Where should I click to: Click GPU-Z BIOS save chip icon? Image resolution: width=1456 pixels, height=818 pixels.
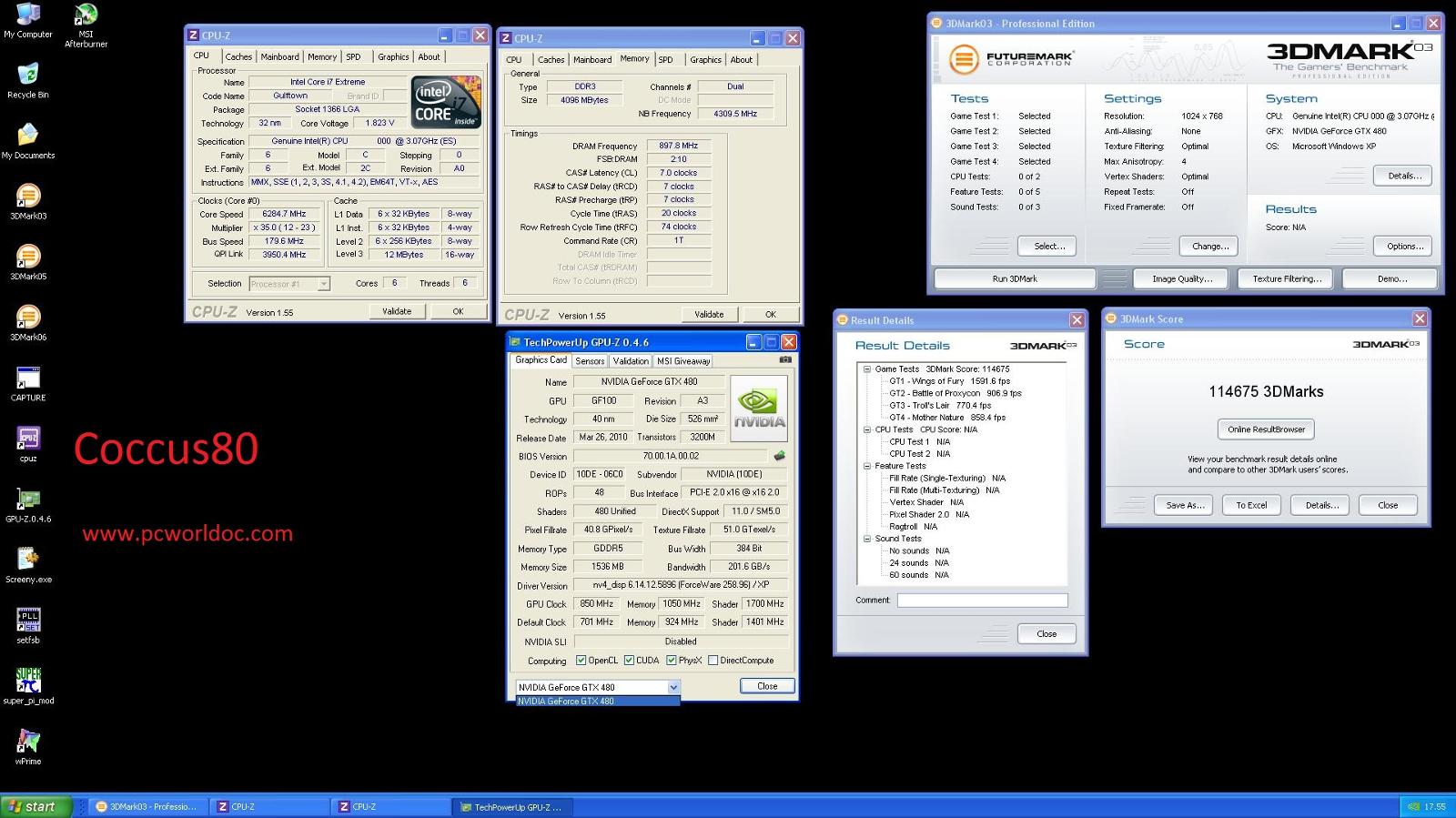coord(779,455)
